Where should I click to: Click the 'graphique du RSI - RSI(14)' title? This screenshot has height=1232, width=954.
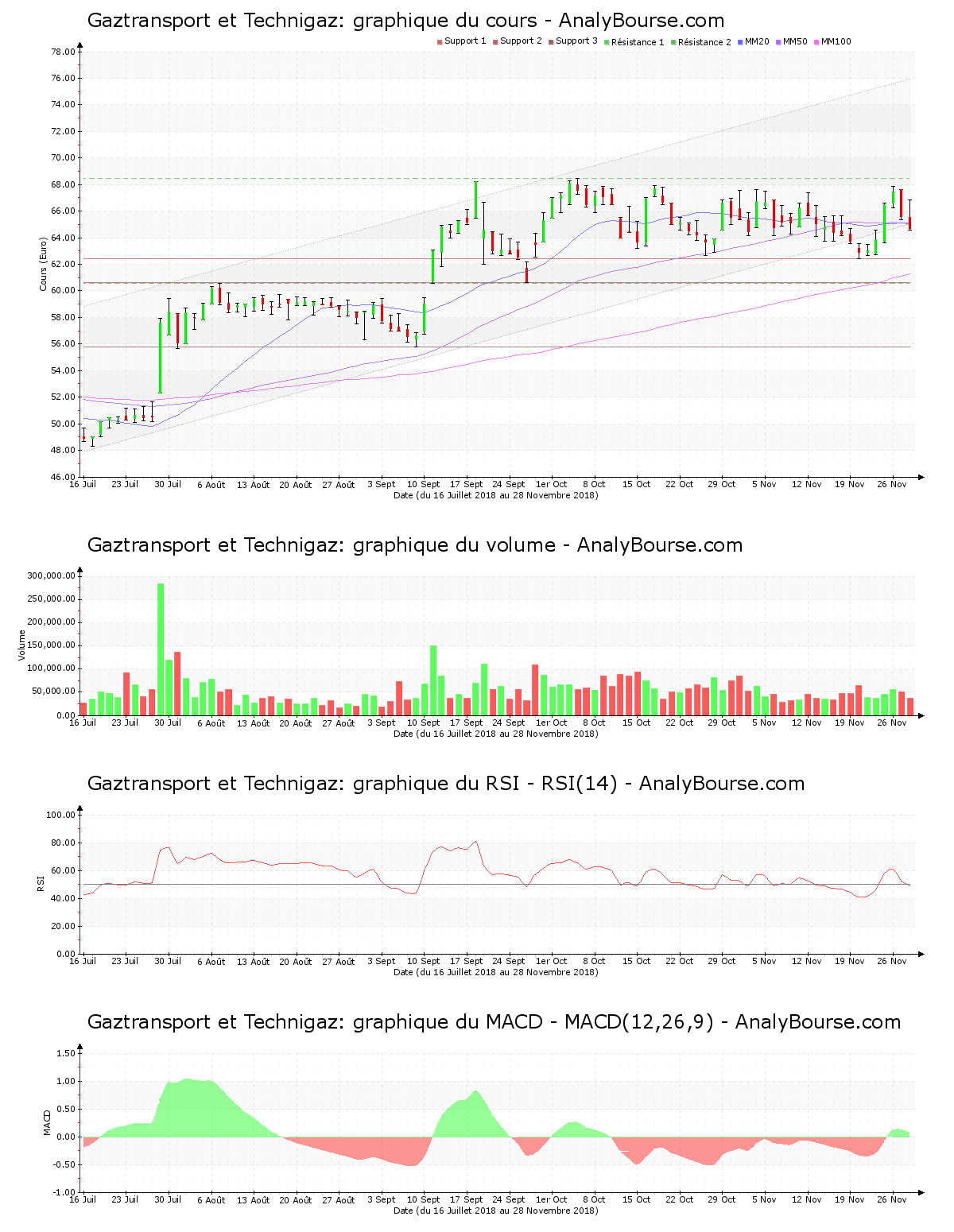[446, 784]
